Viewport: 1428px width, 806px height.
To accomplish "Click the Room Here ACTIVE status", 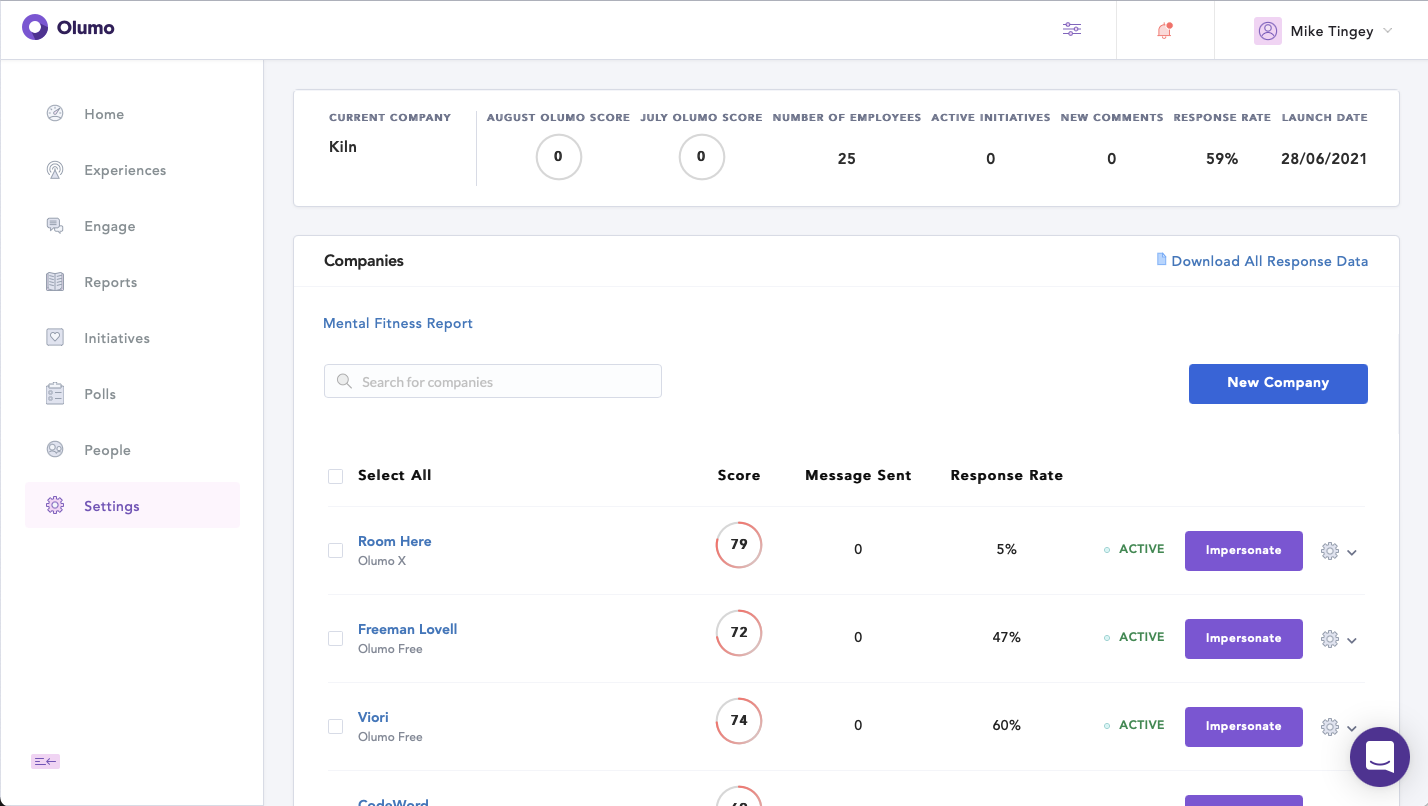I will (1135, 549).
